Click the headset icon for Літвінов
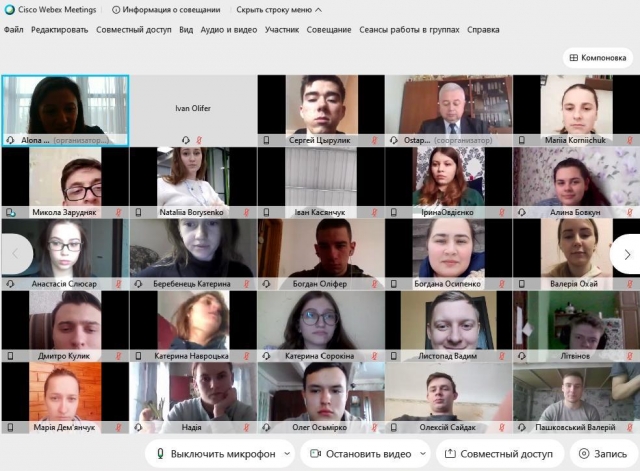This screenshot has height=471, width=640. click(x=522, y=356)
